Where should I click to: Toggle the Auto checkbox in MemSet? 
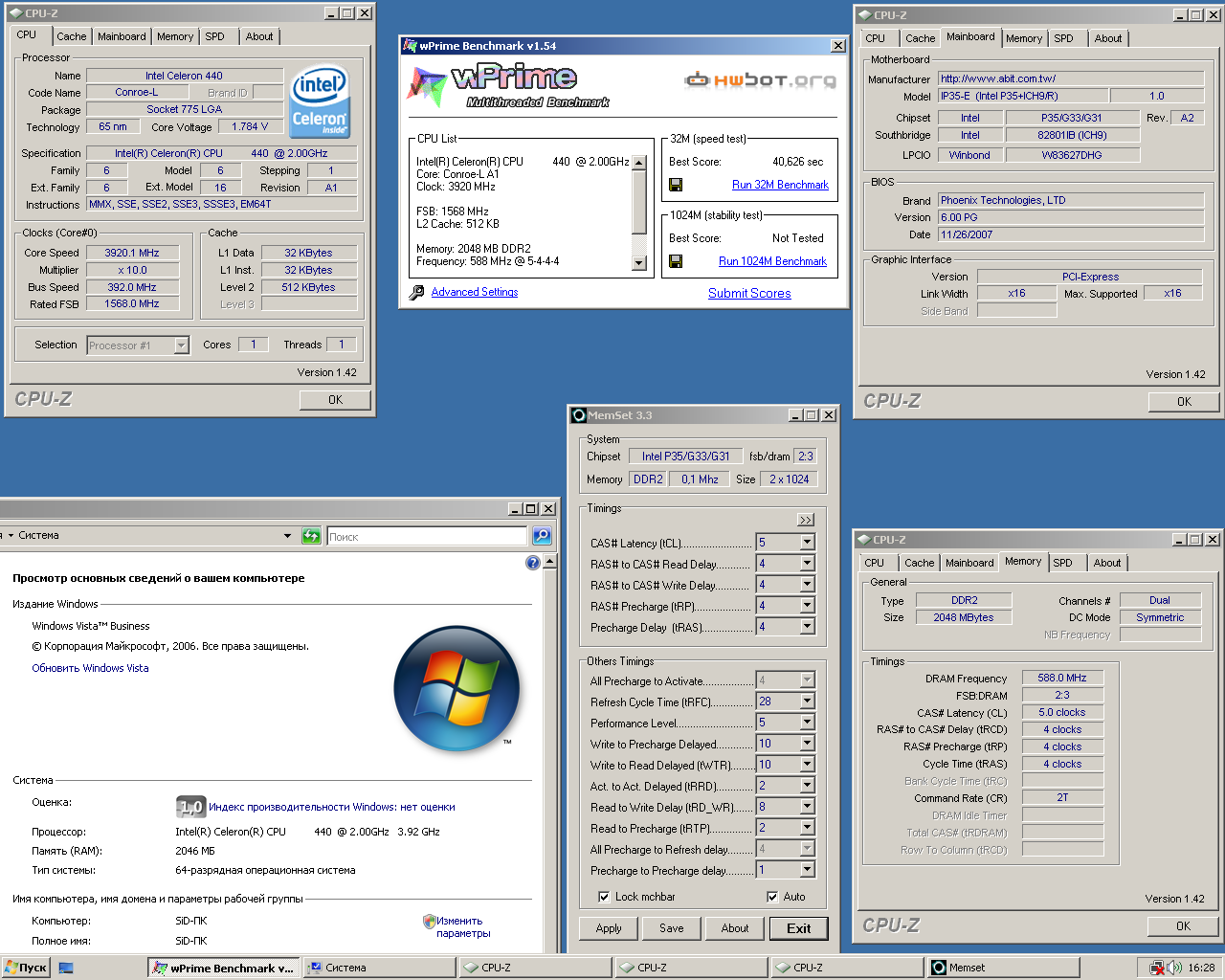(772, 897)
